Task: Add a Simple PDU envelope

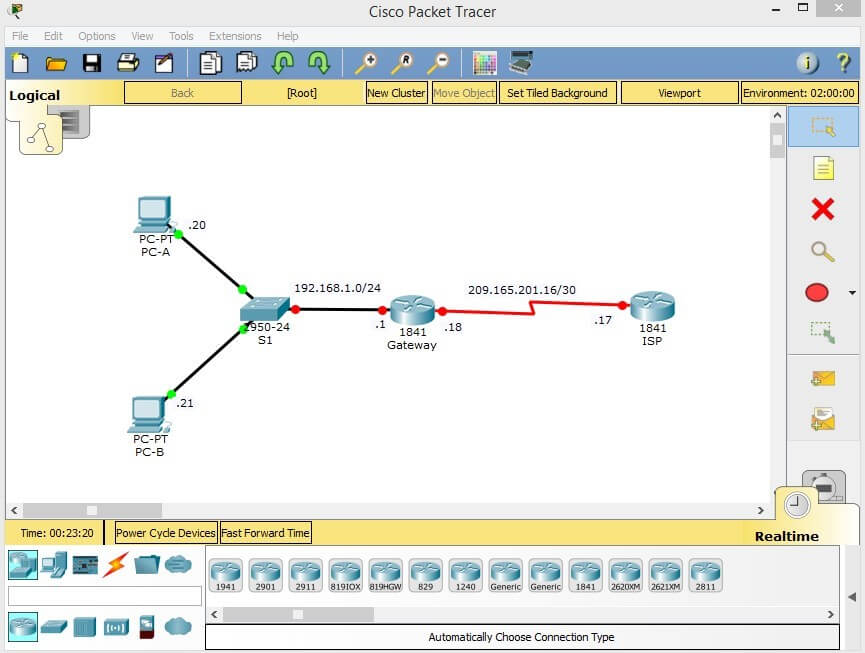Action: click(823, 378)
